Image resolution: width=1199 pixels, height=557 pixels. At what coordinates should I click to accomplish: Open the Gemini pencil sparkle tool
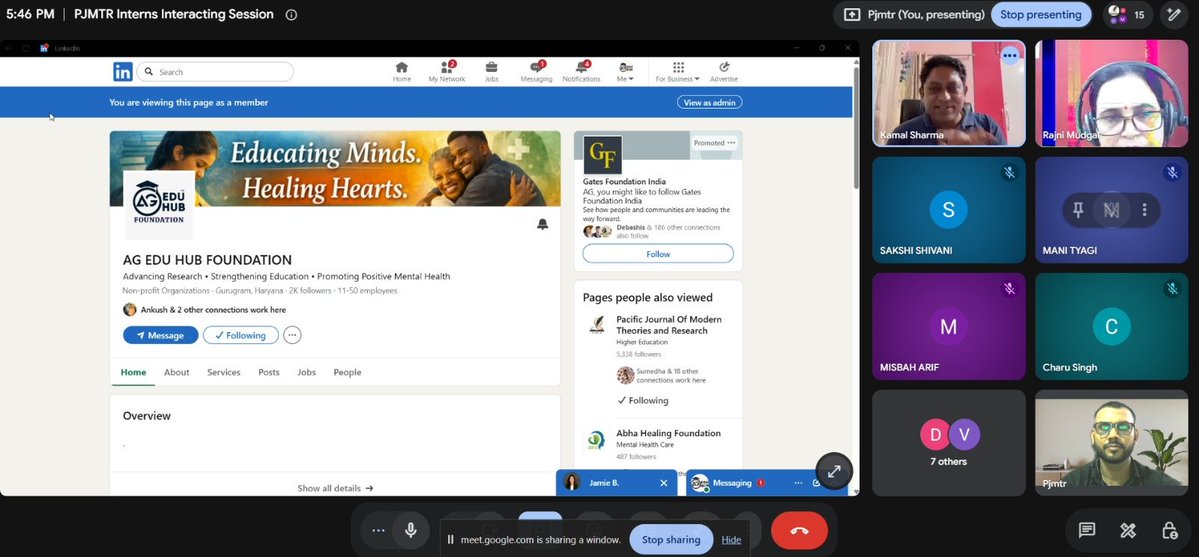[1173, 15]
